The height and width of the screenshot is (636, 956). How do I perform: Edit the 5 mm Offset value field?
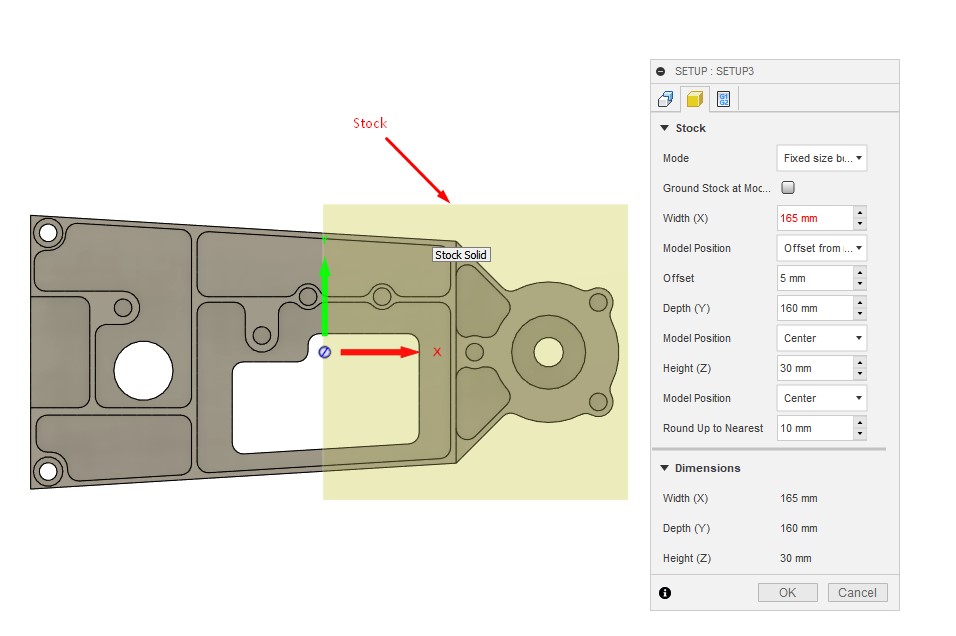point(810,277)
